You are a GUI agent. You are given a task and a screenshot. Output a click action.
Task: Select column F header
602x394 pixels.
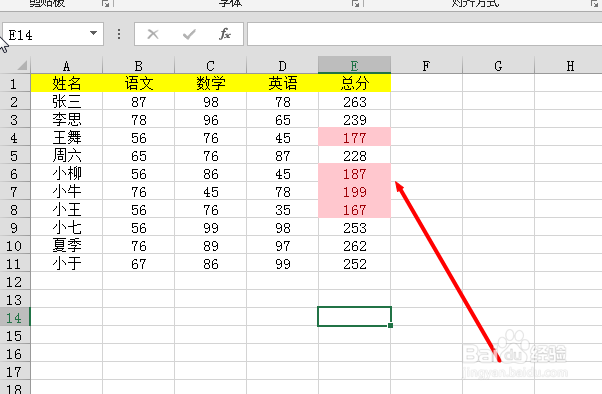coord(427,66)
